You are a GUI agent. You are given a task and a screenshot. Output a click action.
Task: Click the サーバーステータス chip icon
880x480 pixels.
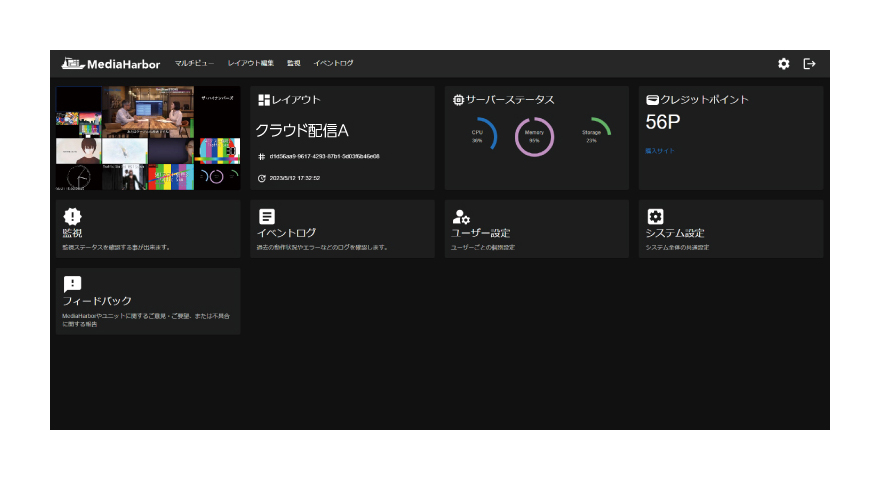459,100
